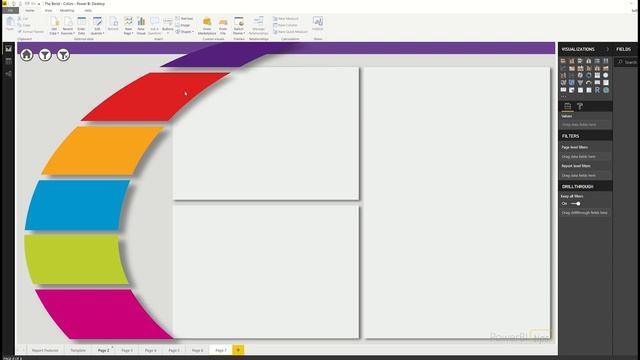Switch to Model view in left sidebar

8,74
